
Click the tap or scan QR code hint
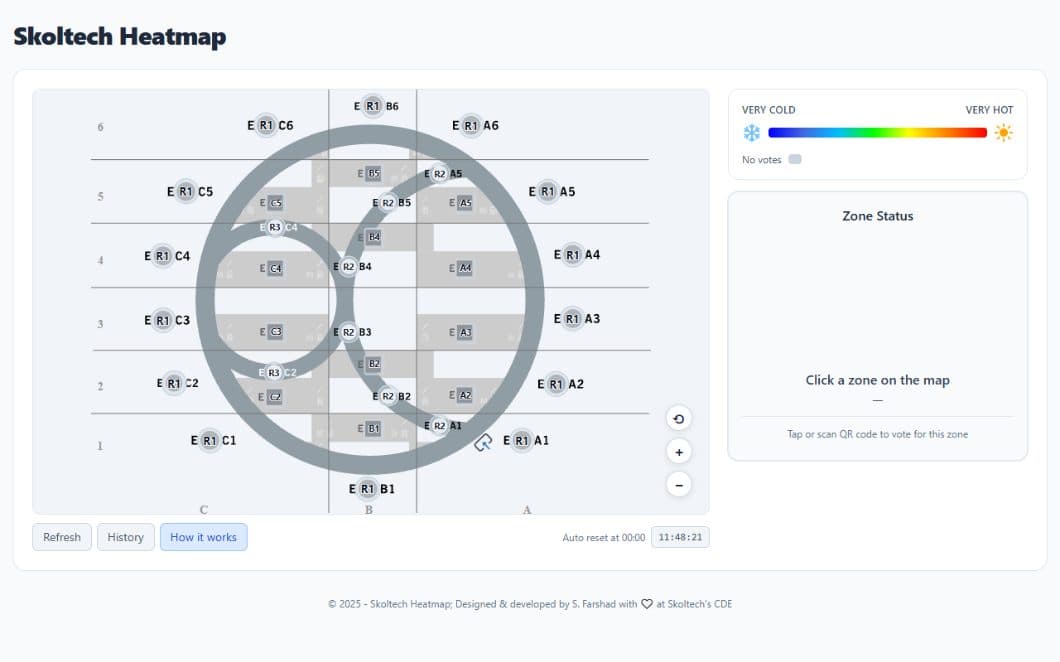pyautogui.click(x=877, y=434)
